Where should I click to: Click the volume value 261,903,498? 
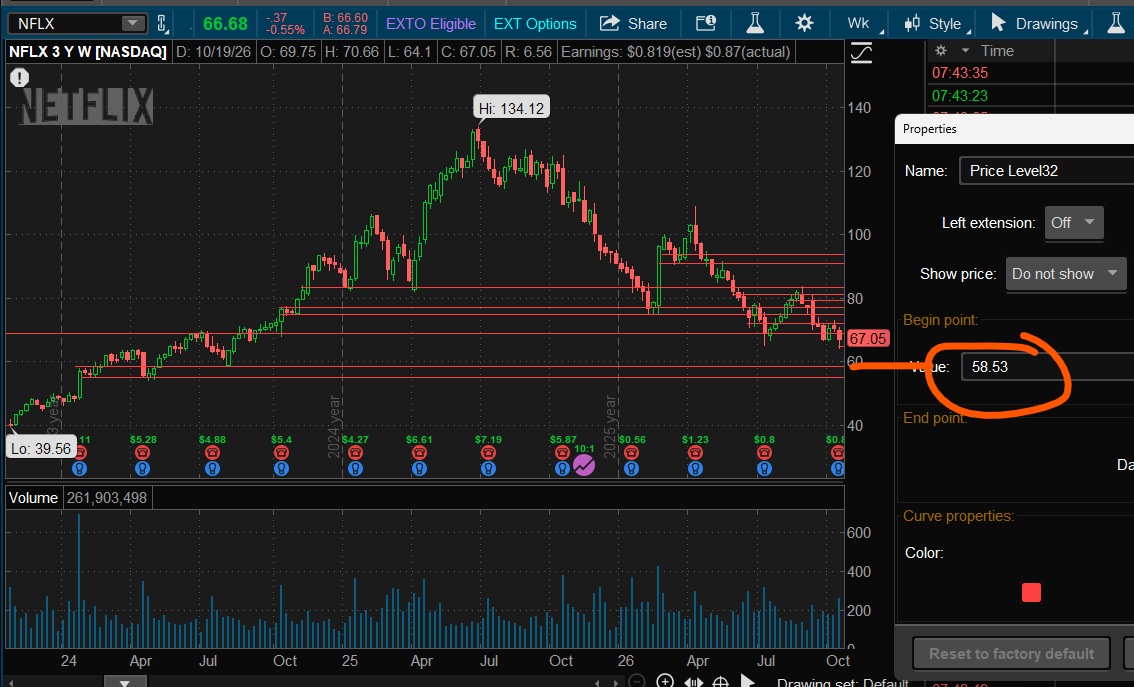(107, 498)
